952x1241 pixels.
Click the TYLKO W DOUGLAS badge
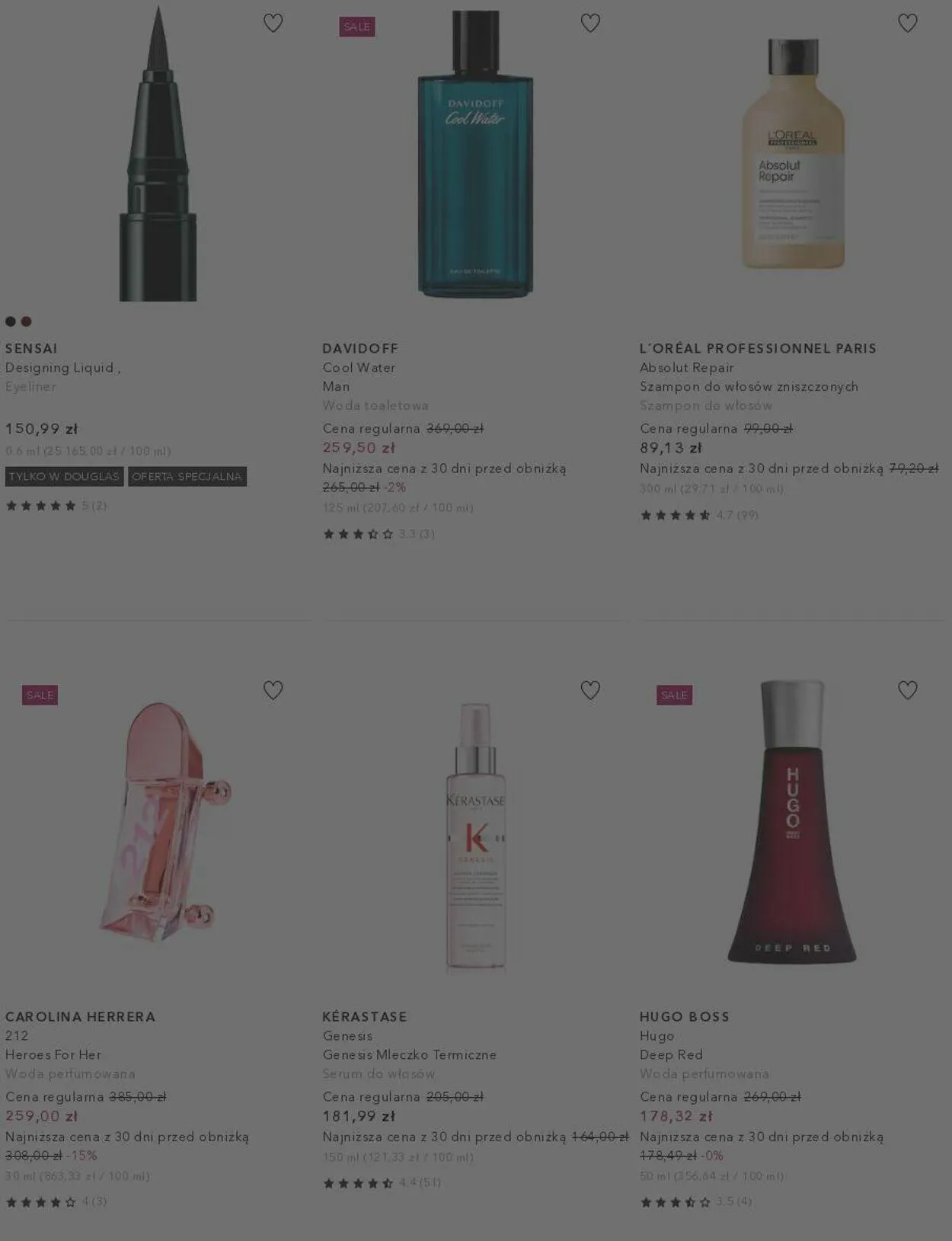[x=65, y=477]
